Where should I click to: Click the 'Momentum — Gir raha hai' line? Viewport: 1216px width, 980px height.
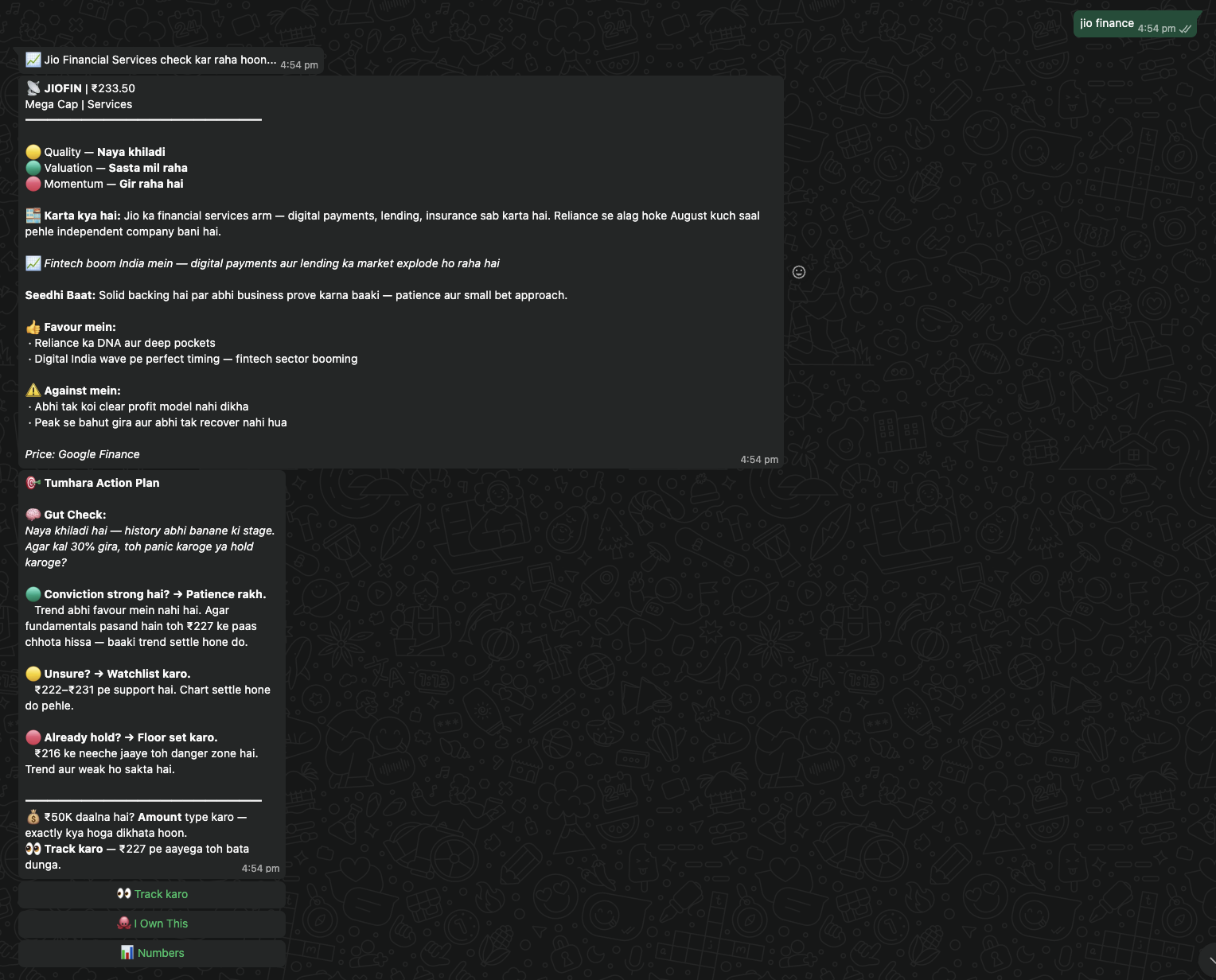104,184
